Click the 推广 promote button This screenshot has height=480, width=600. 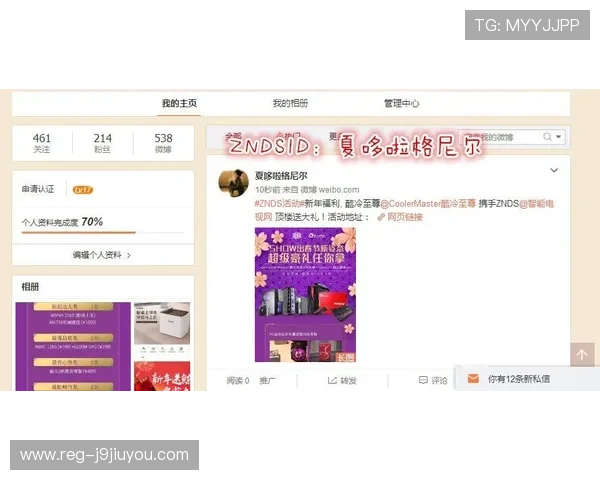coord(267,380)
